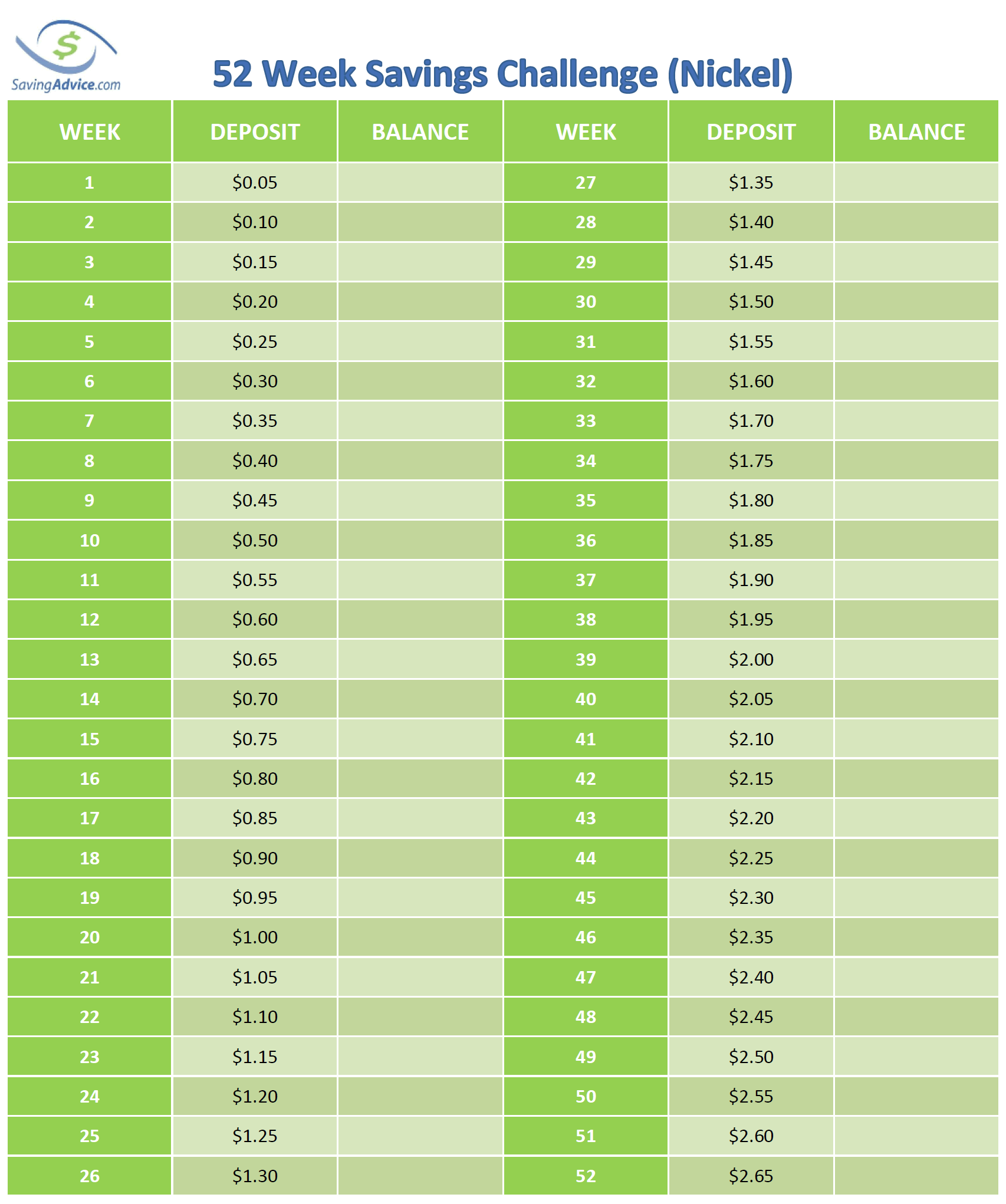This screenshot has height=1204, width=1006.
Task: Click the balance cell for week 26
Action: tap(420, 1176)
